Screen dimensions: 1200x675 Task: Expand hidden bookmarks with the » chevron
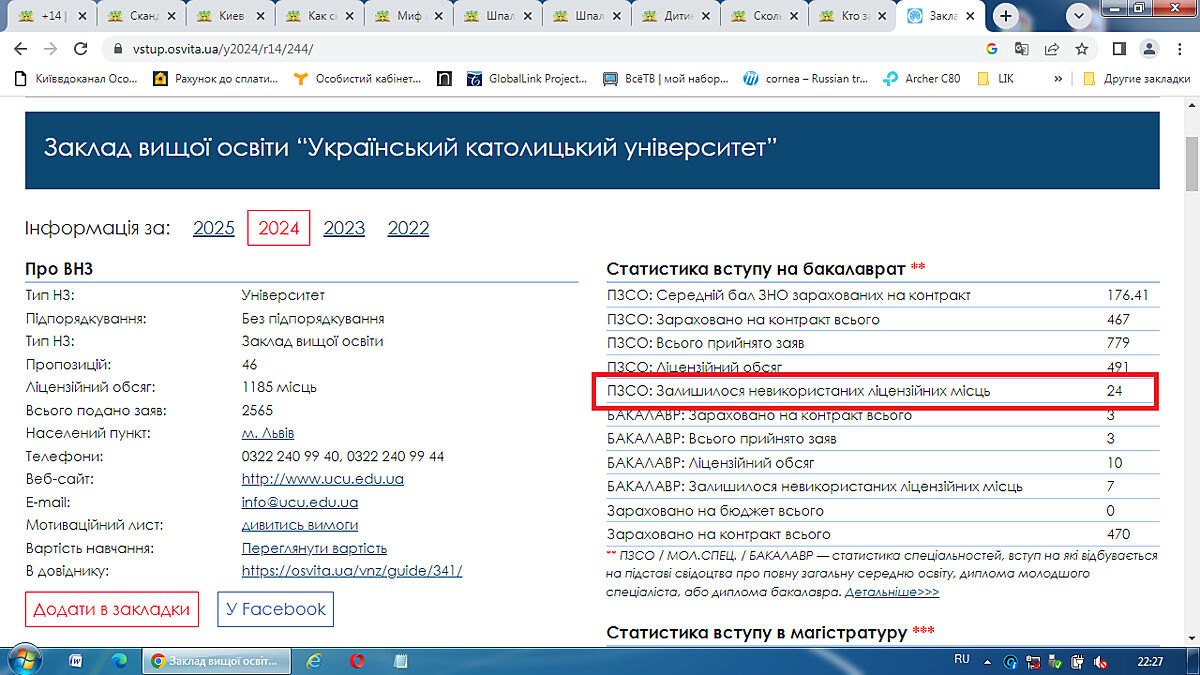[x=1058, y=78]
